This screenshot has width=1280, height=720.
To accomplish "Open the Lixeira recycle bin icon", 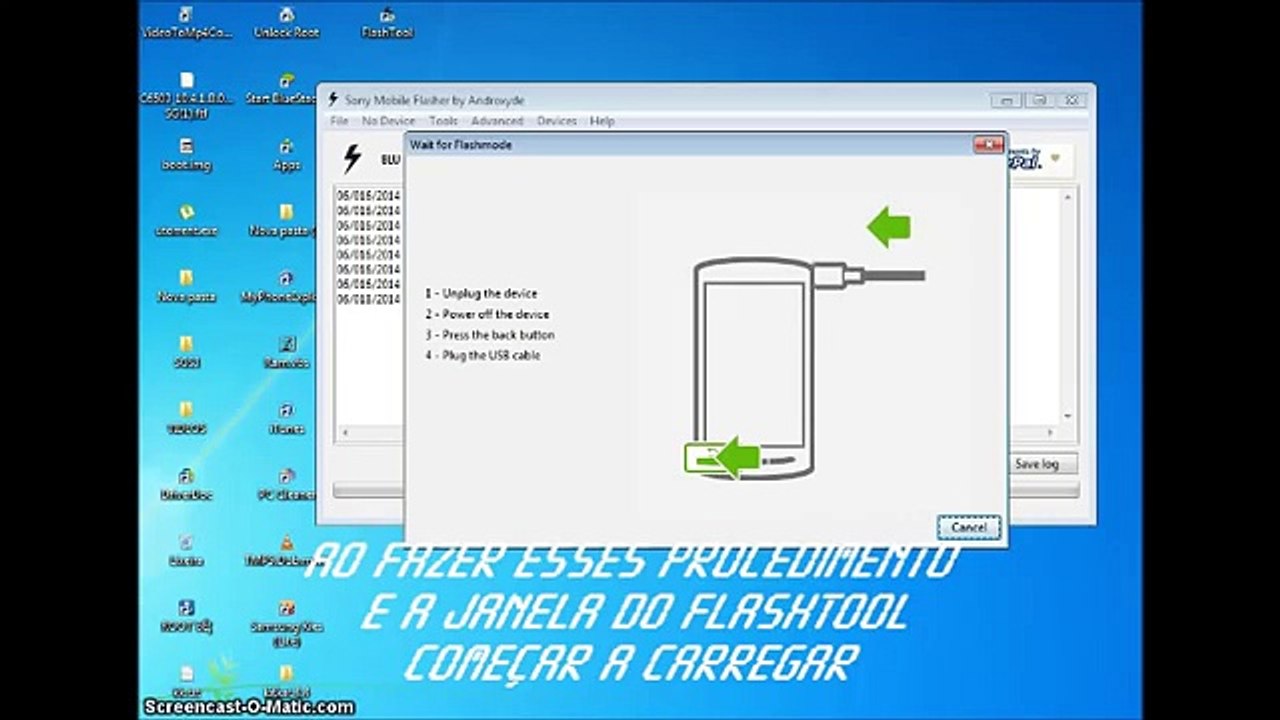I will (187, 550).
